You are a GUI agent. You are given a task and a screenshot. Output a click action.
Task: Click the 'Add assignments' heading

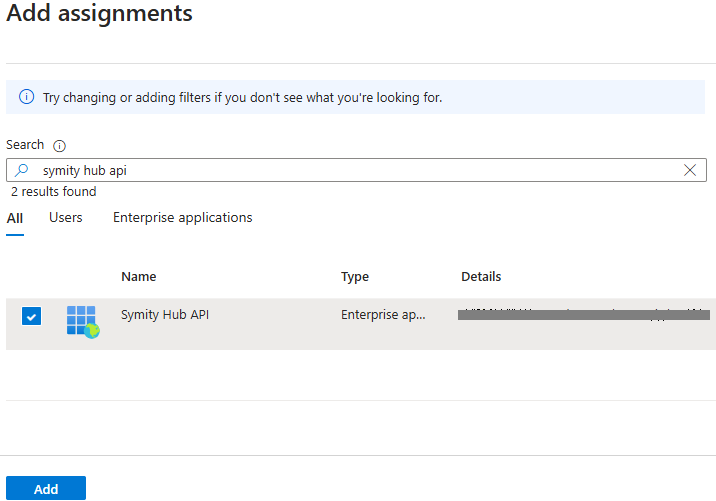(100, 15)
